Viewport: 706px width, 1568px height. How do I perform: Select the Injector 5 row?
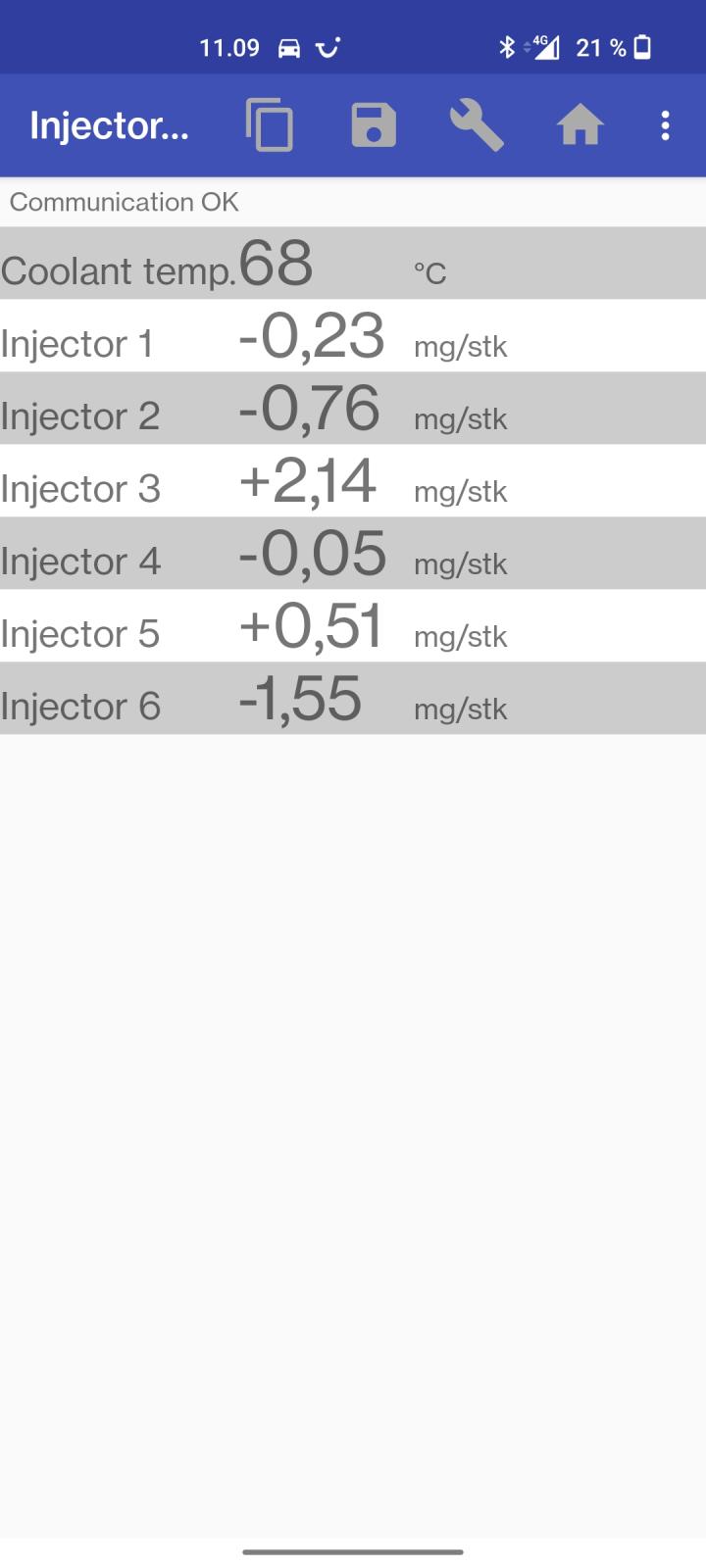[x=353, y=626]
